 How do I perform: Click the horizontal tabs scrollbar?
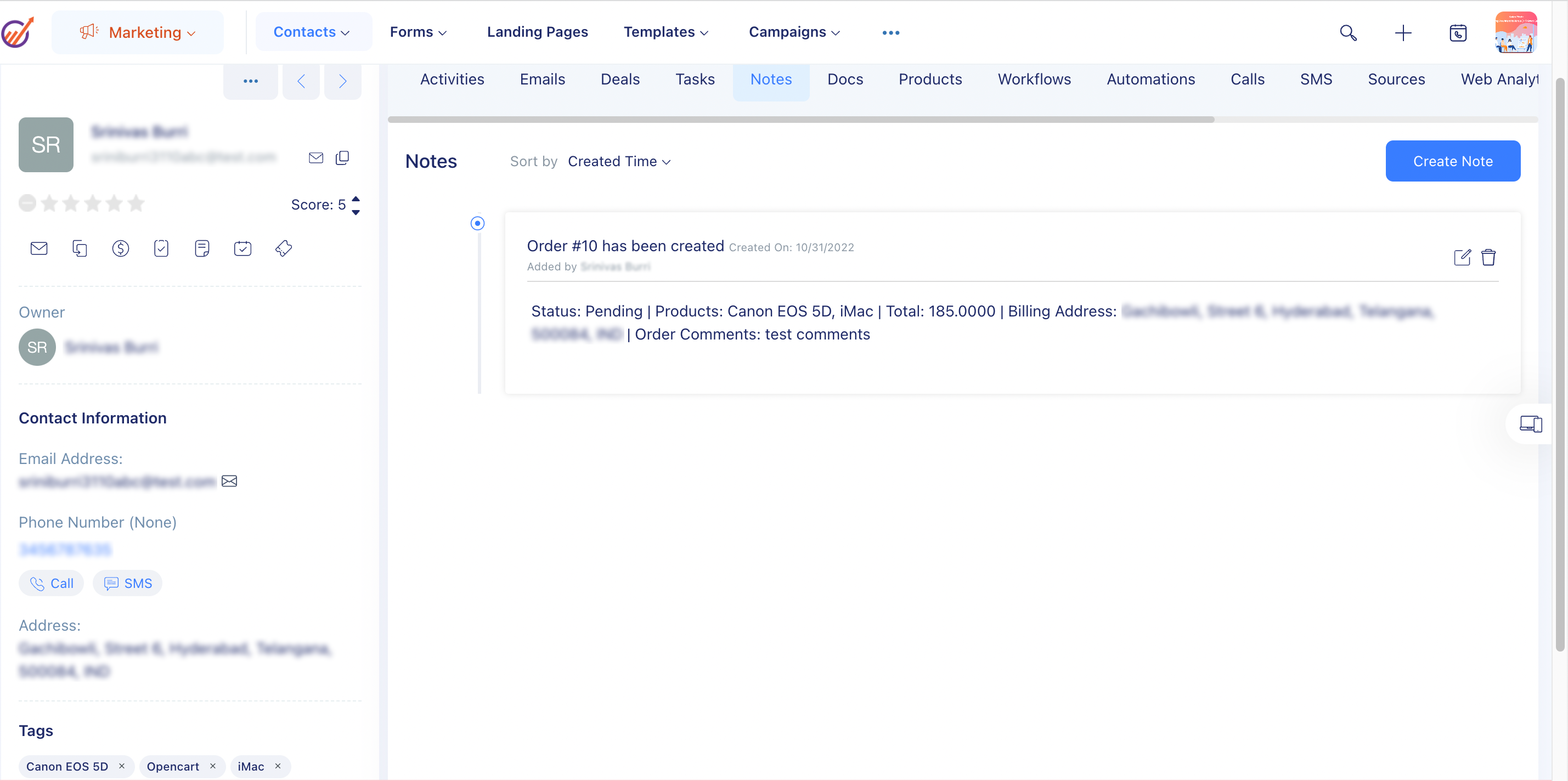coord(800,120)
